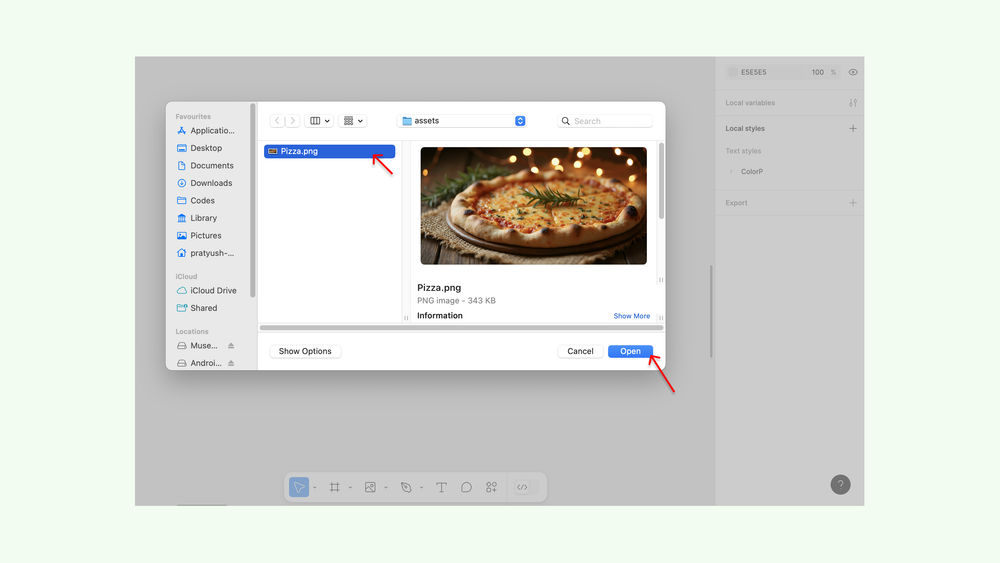Select the Muse... volume in Locations
1000x563 pixels.
(x=198, y=346)
